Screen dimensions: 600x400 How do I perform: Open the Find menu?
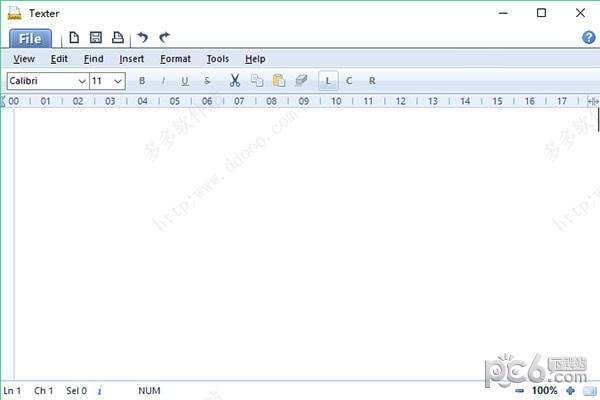(94, 59)
